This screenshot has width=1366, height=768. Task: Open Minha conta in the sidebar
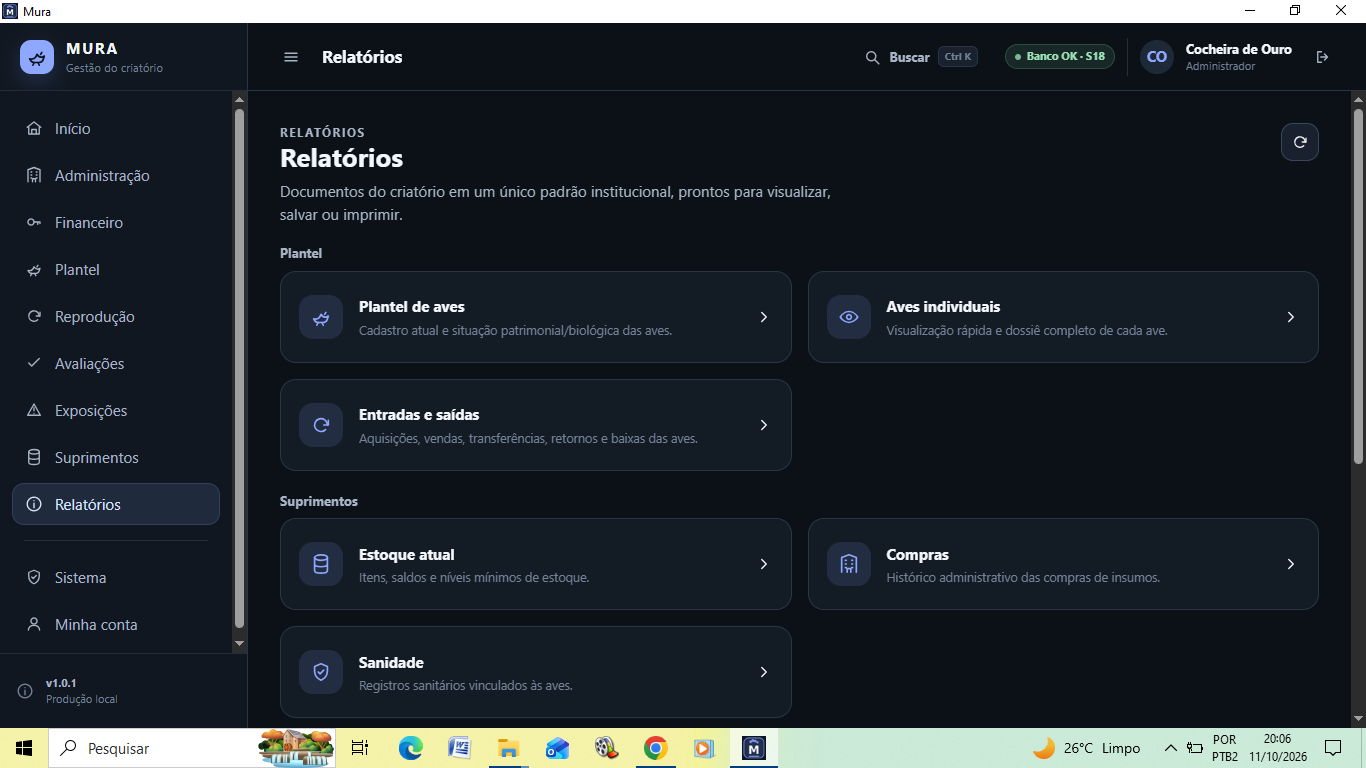116,625
